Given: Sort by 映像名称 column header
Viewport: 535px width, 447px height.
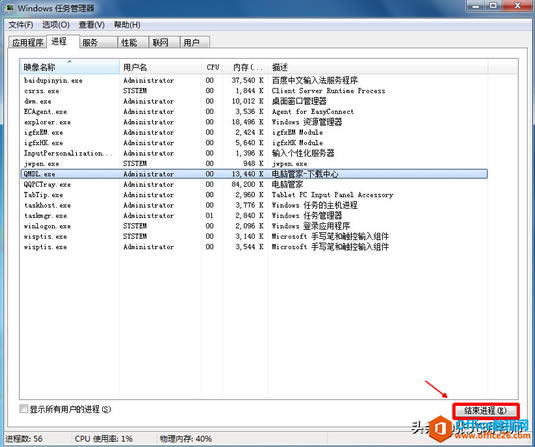Looking at the screenshot, I should coord(70,67).
